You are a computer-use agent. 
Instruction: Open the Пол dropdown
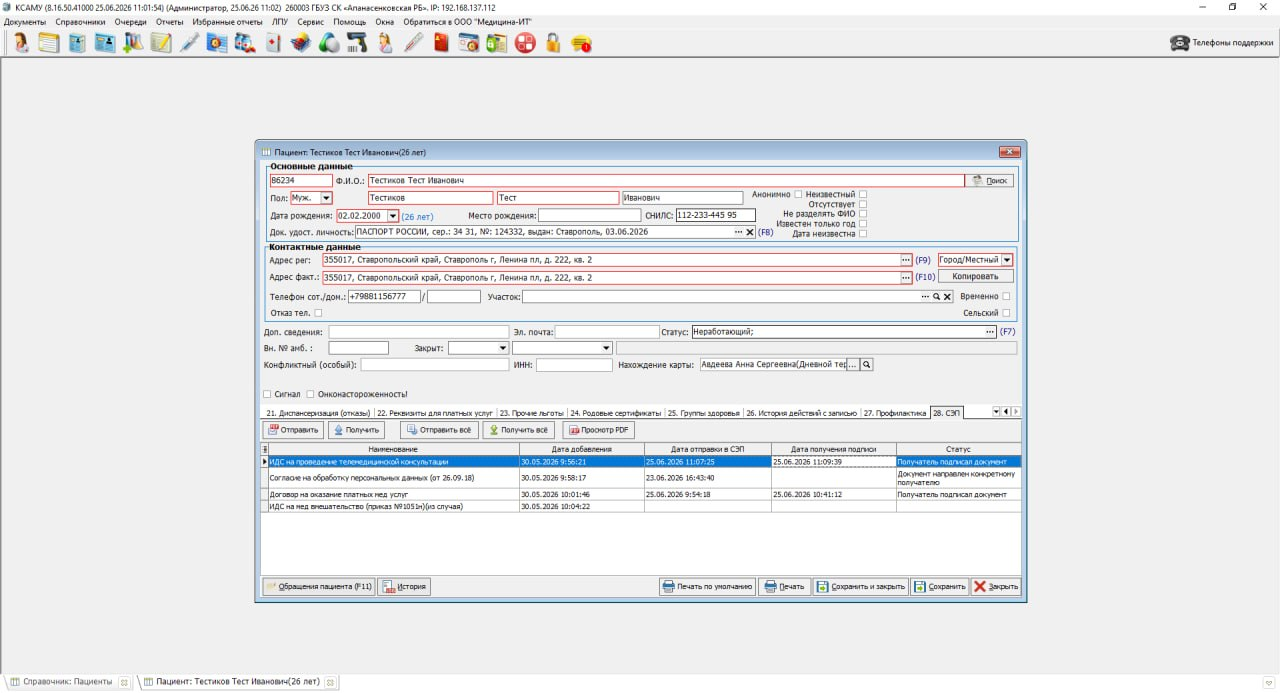(326, 198)
